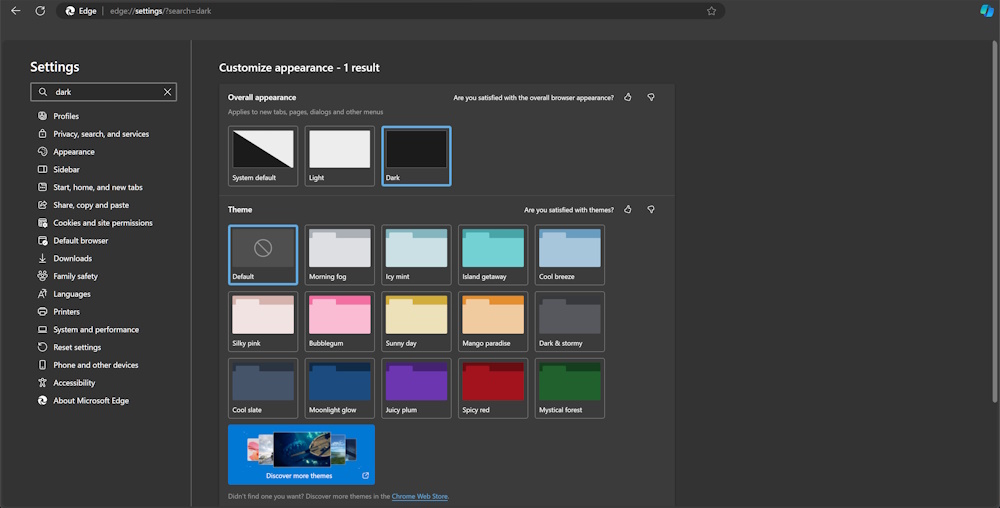Open System and performance settings

(88, 330)
